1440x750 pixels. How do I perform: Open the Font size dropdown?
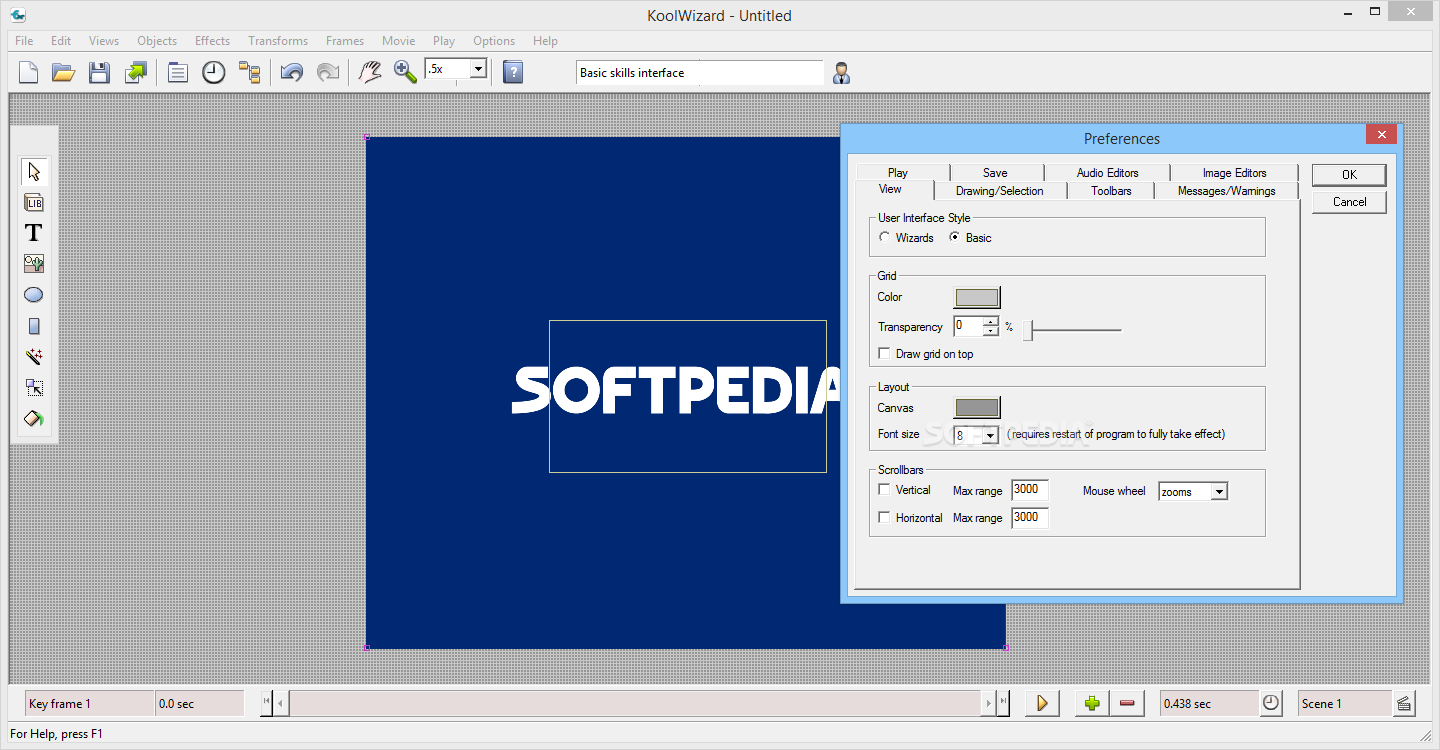[x=990, y=435]
